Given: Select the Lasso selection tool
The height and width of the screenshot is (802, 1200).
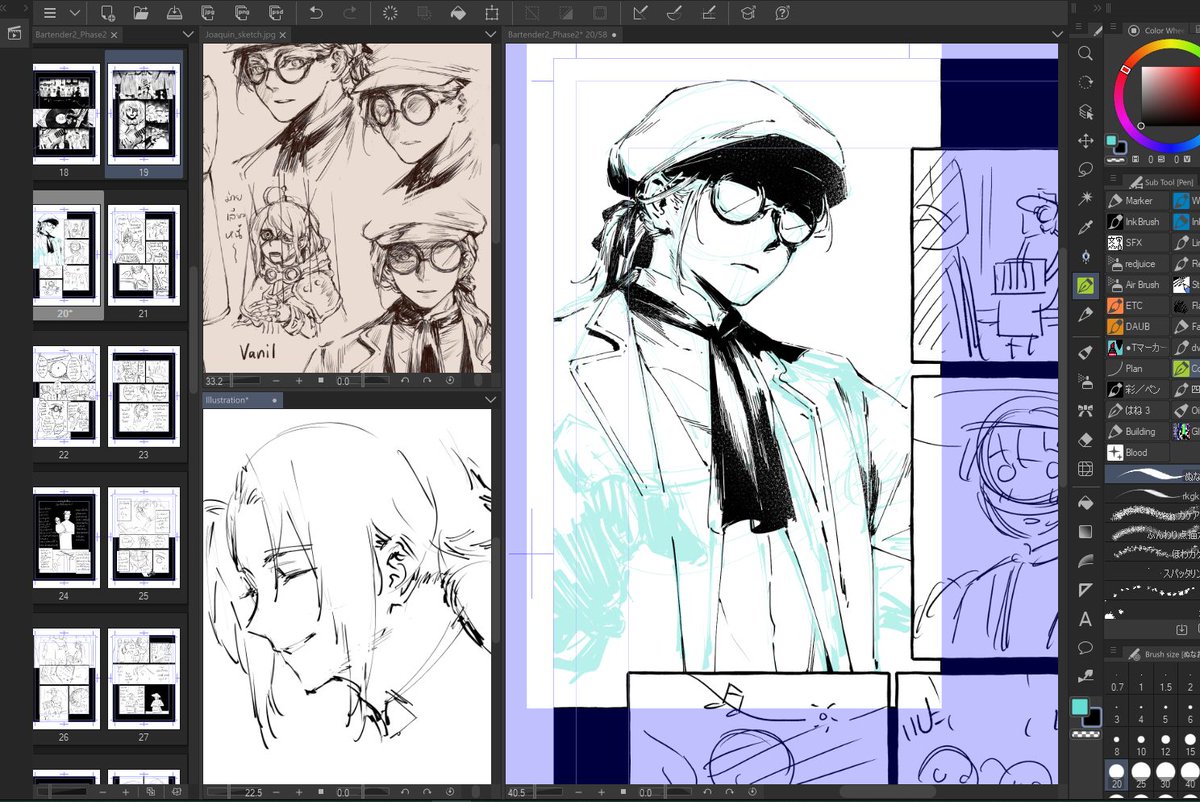Looking at the screenshot, I should (x=1085, y=170).
